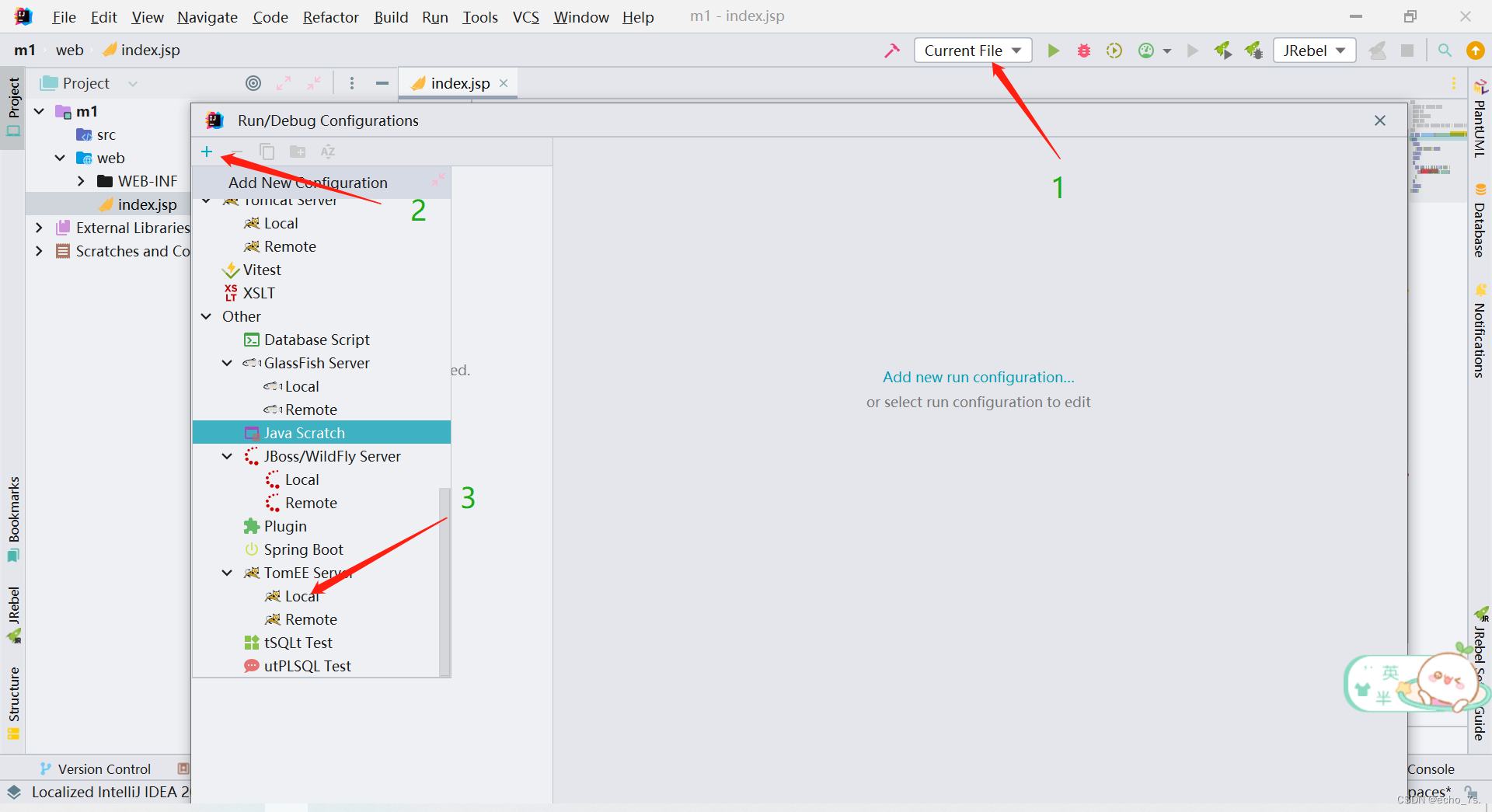
Task: Click the folder icon to create configuration folder
Action: pos(298,152)
